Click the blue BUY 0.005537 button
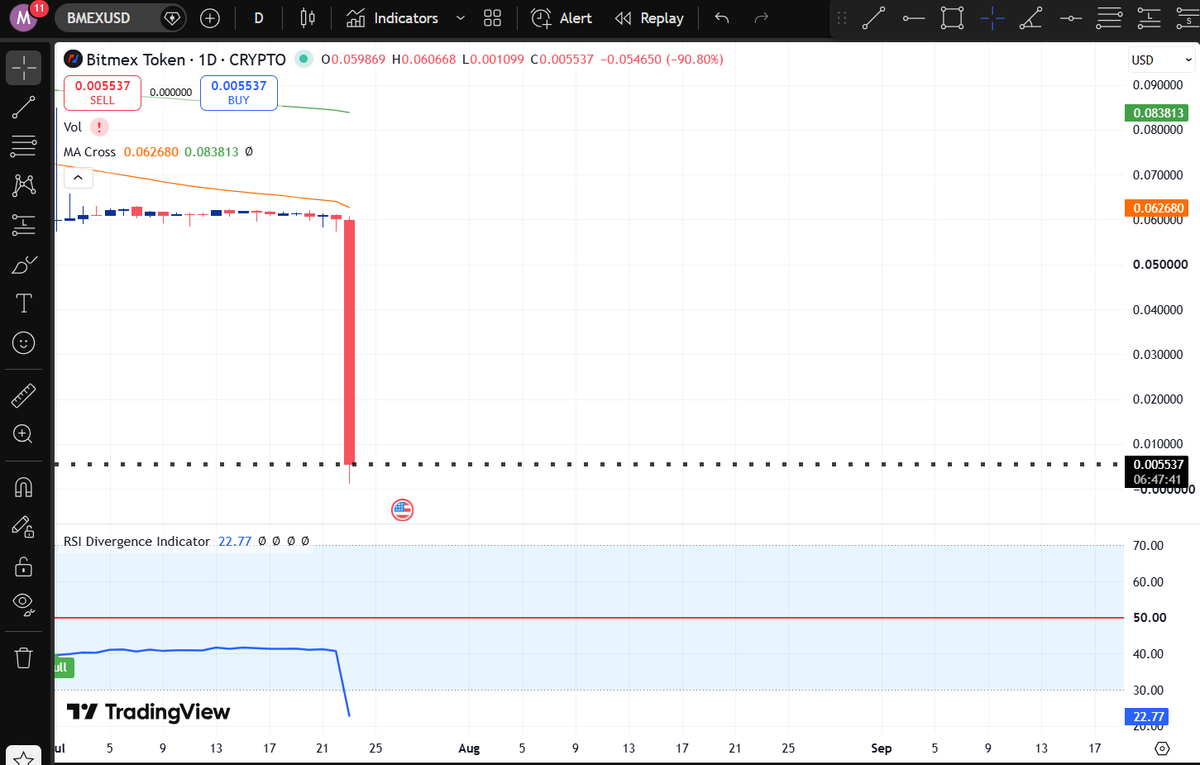 238,93
